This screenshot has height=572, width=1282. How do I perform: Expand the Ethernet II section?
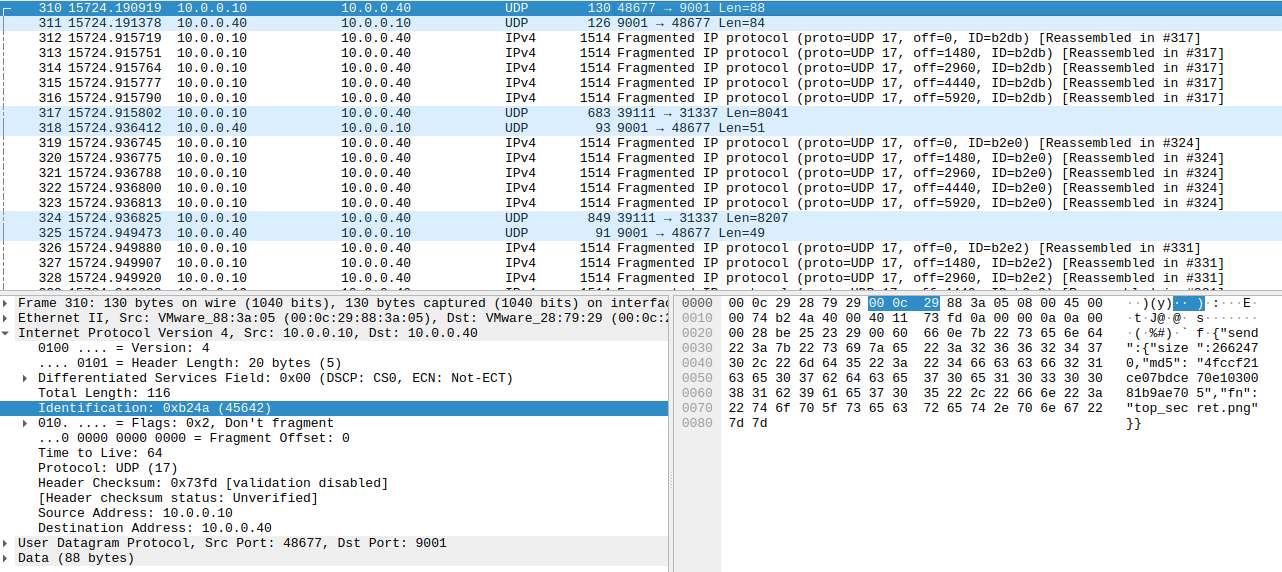coord(8,318)
